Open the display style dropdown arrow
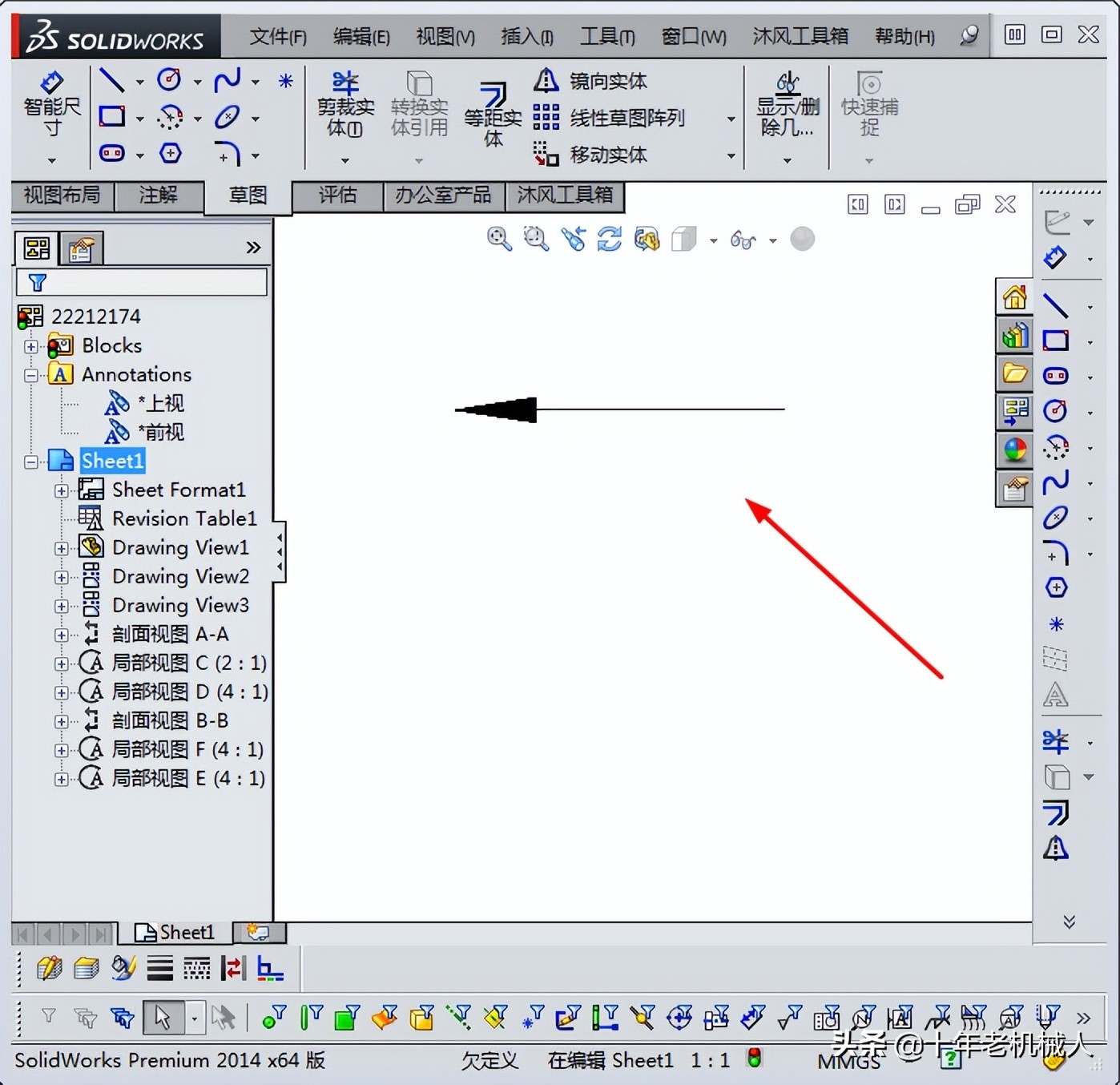The height and width of the screenshot is (1085, 1120). pos(714,239)
